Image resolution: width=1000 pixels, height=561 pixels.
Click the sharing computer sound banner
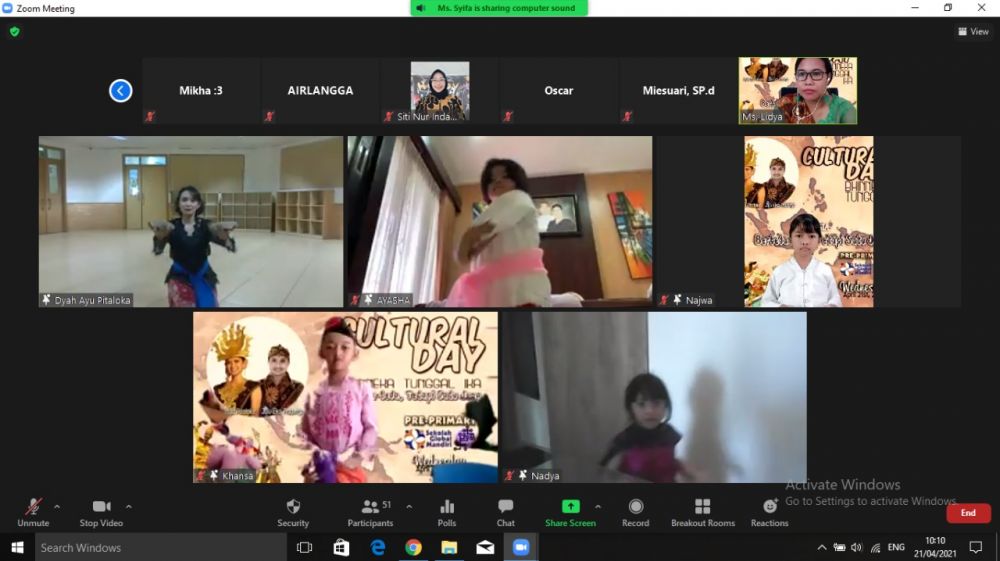point(499,8)
